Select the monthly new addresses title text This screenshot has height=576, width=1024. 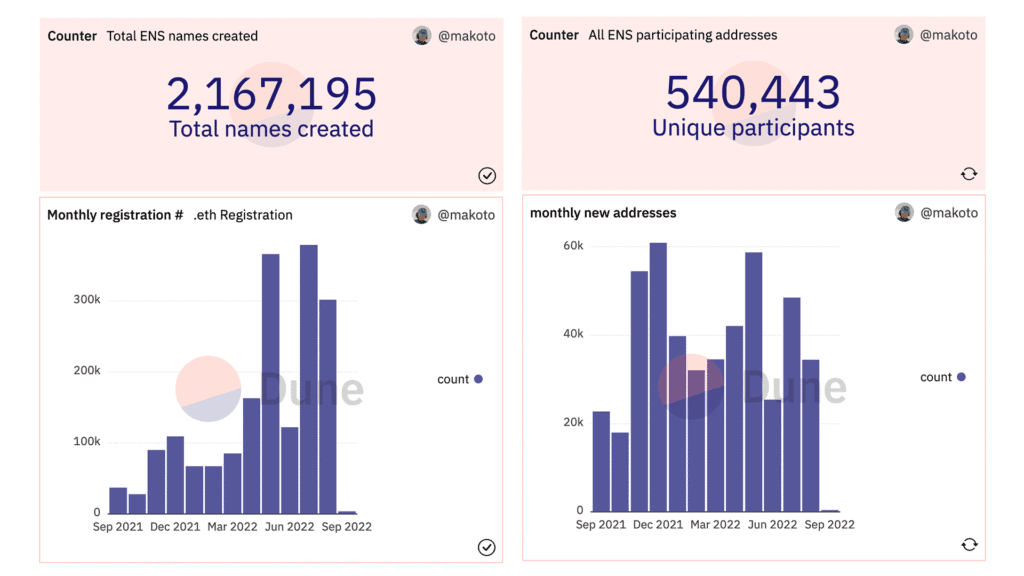tap(601, 212)
